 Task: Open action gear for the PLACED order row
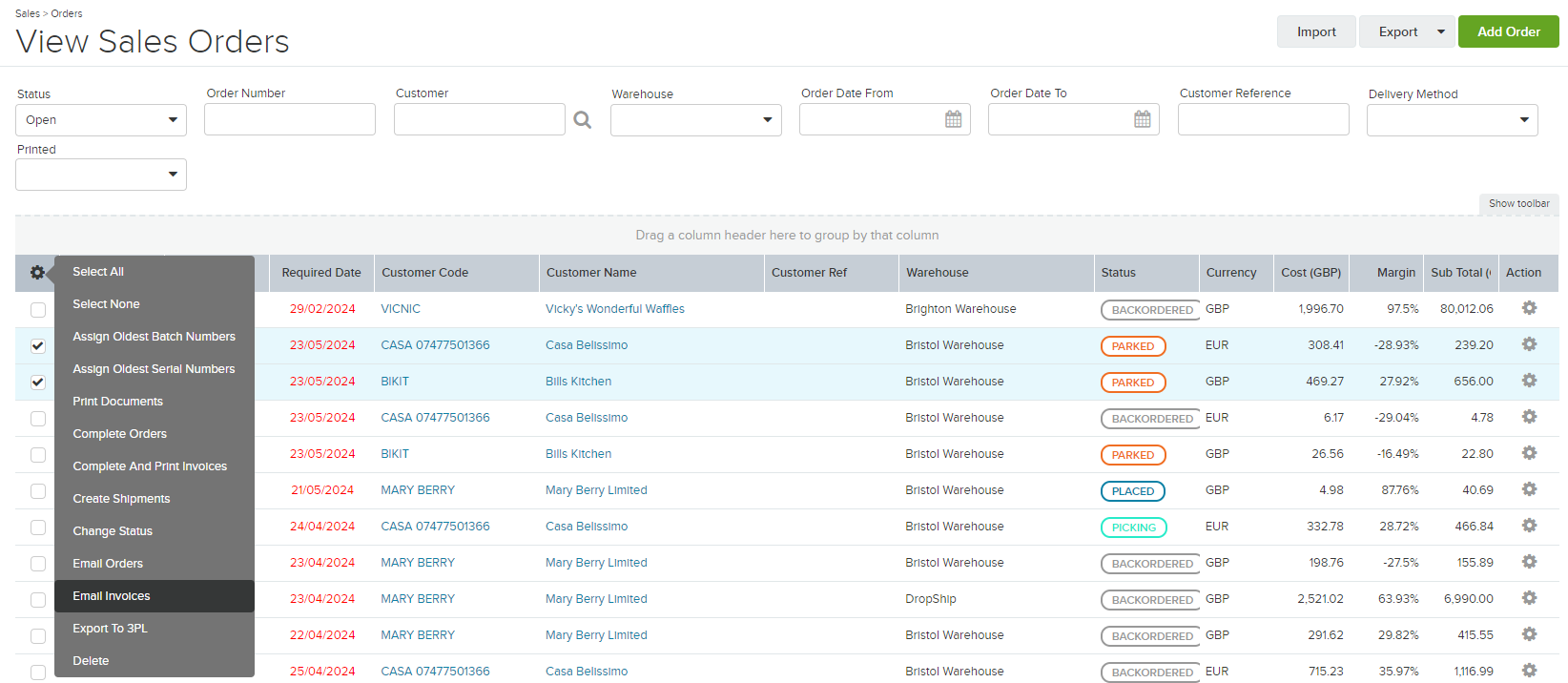(x=1529, y=489)
